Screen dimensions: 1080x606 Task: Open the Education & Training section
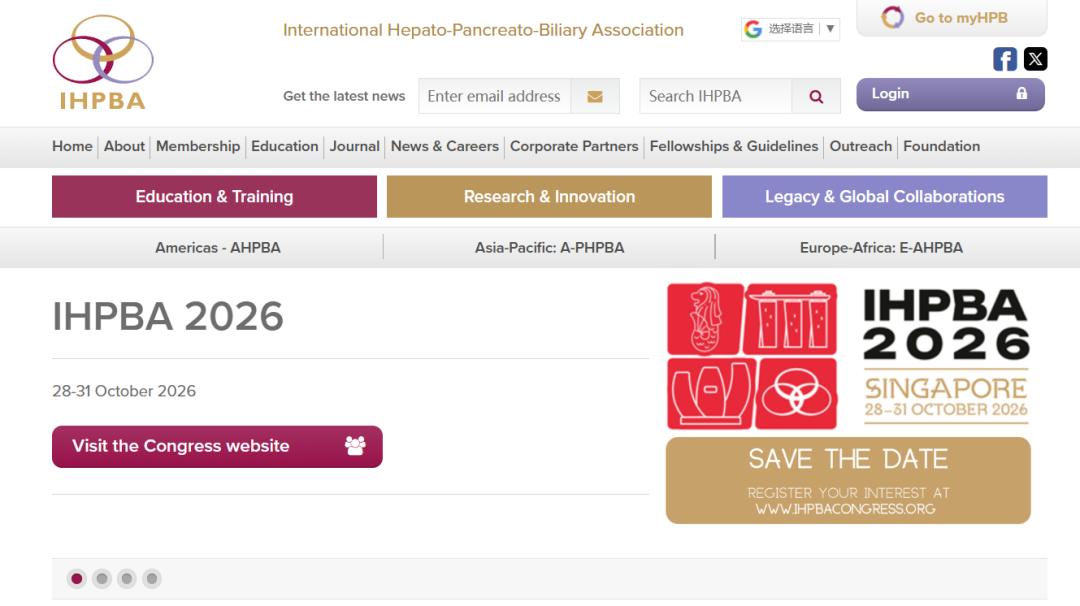214,197
